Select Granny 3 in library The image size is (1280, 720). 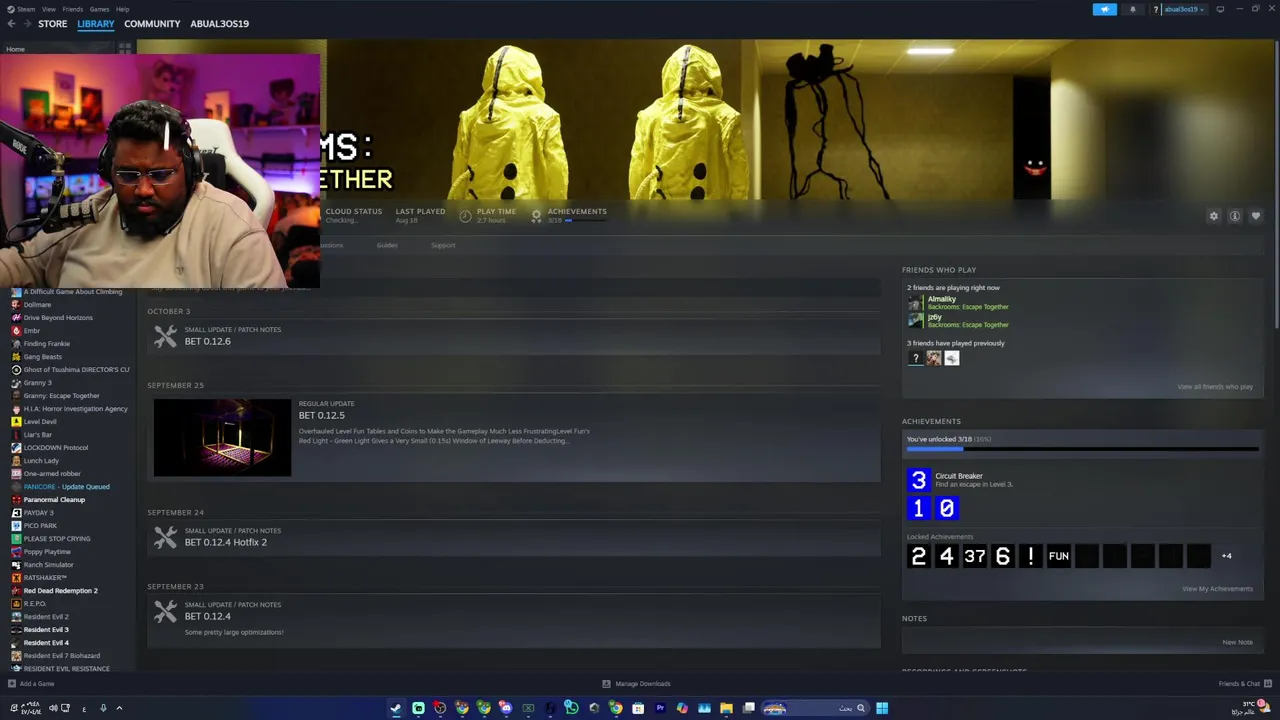point(38,383)
